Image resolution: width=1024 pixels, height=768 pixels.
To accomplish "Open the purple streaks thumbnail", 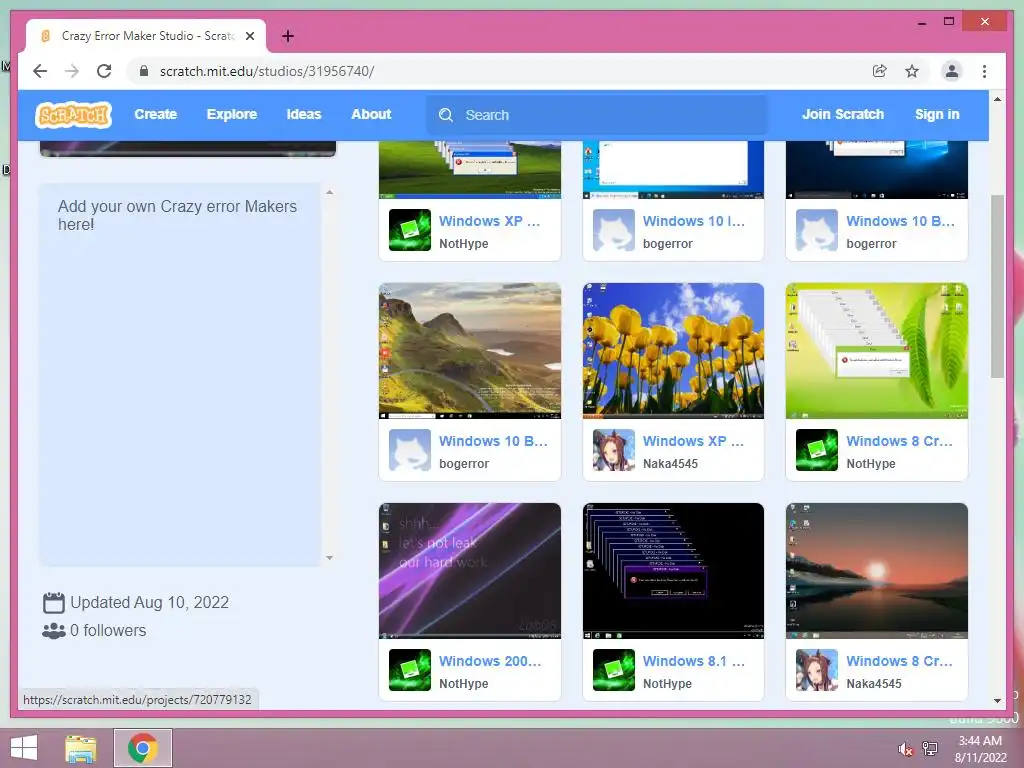I will click(x=470, y=571).
